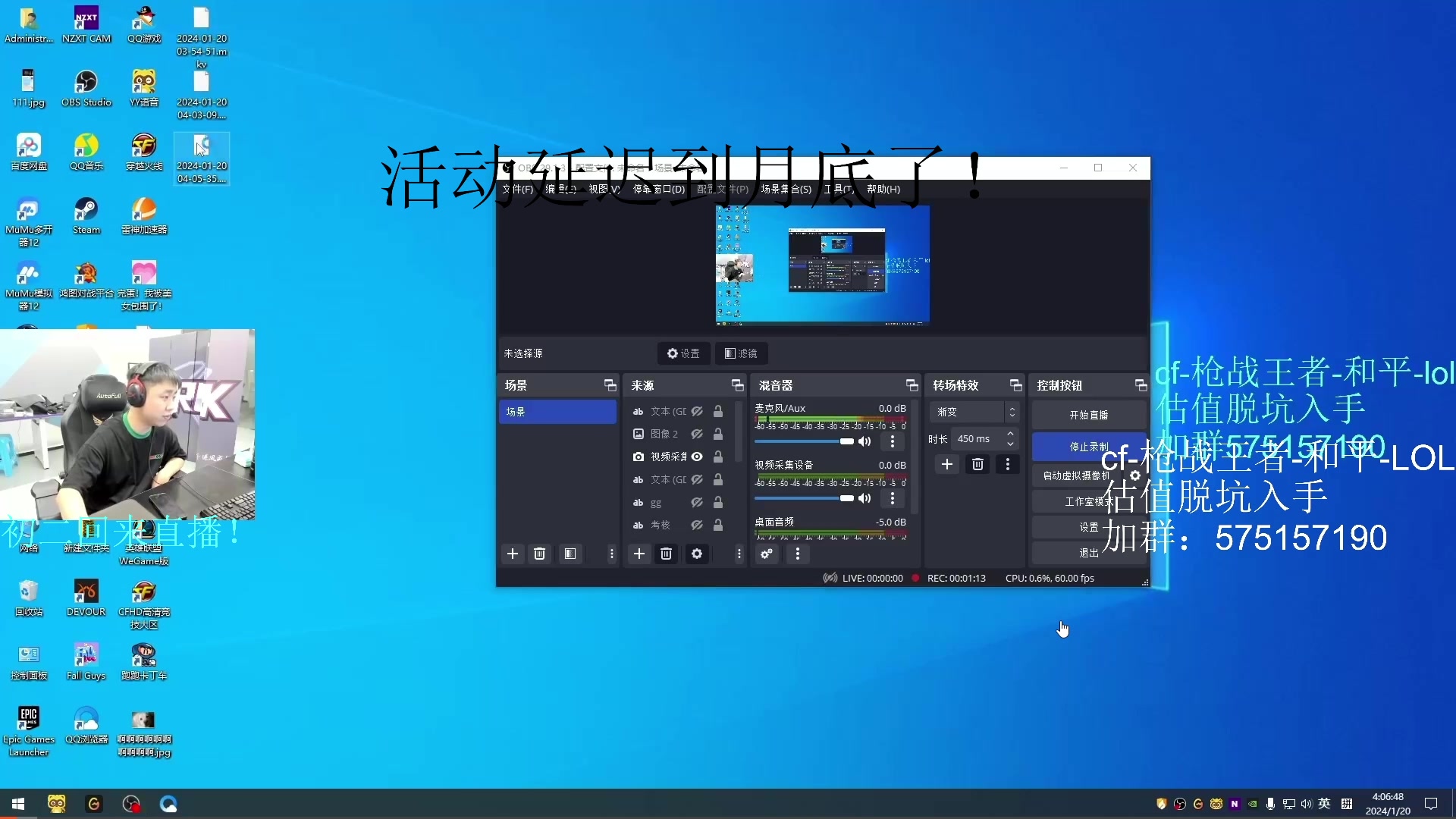Image resolution: width=1456 pixels, height=819 pixels.
Task: Open advanced audio settings gears icon
Action: (x=767, y=554)
